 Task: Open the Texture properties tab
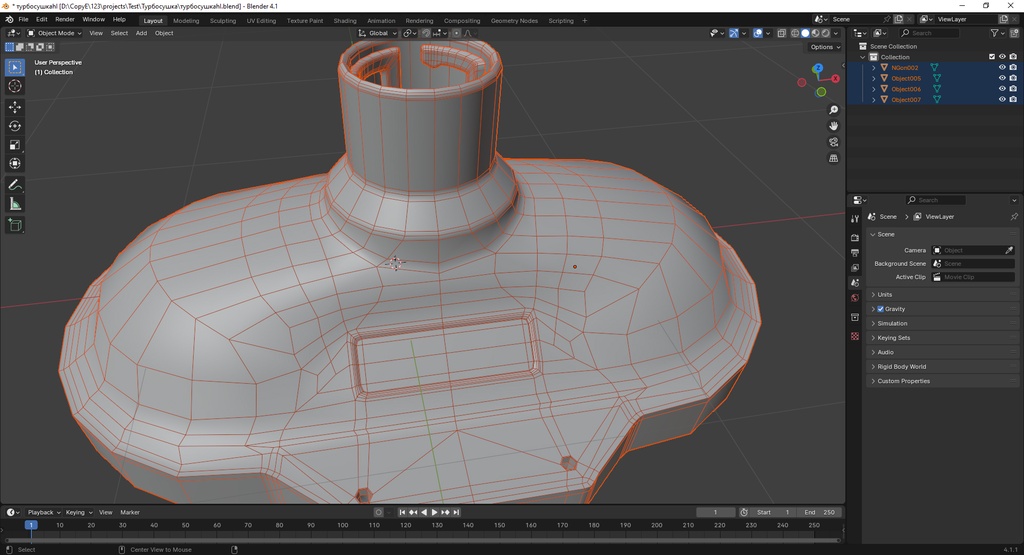coord(855,336)
